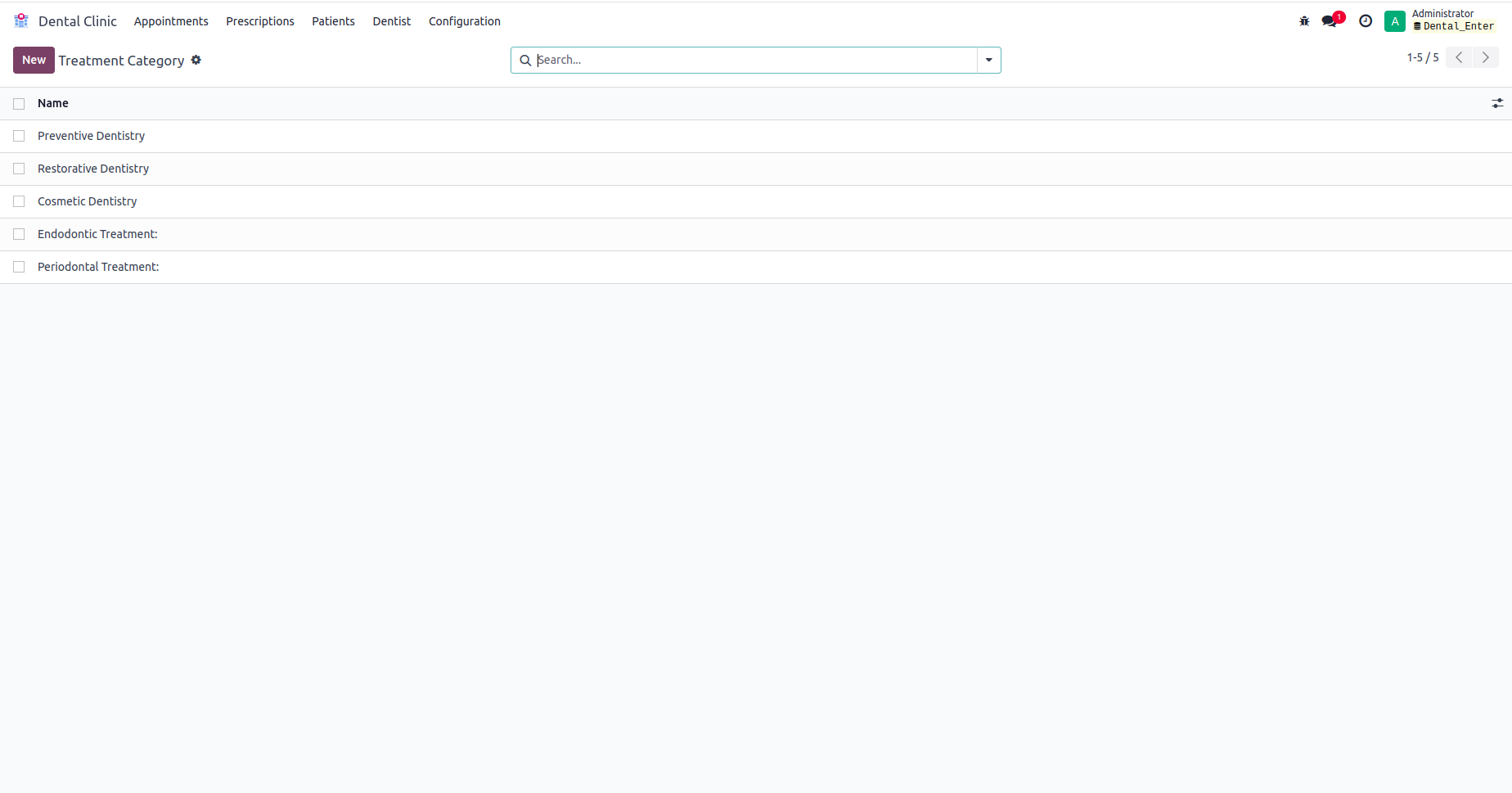
Task: Go to next page arrow
Action: click(x=1486, y=57)
